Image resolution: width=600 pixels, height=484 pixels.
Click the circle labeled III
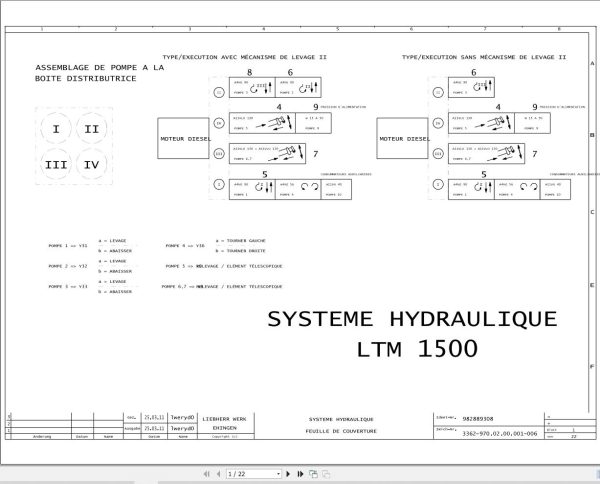pos(56,165)
